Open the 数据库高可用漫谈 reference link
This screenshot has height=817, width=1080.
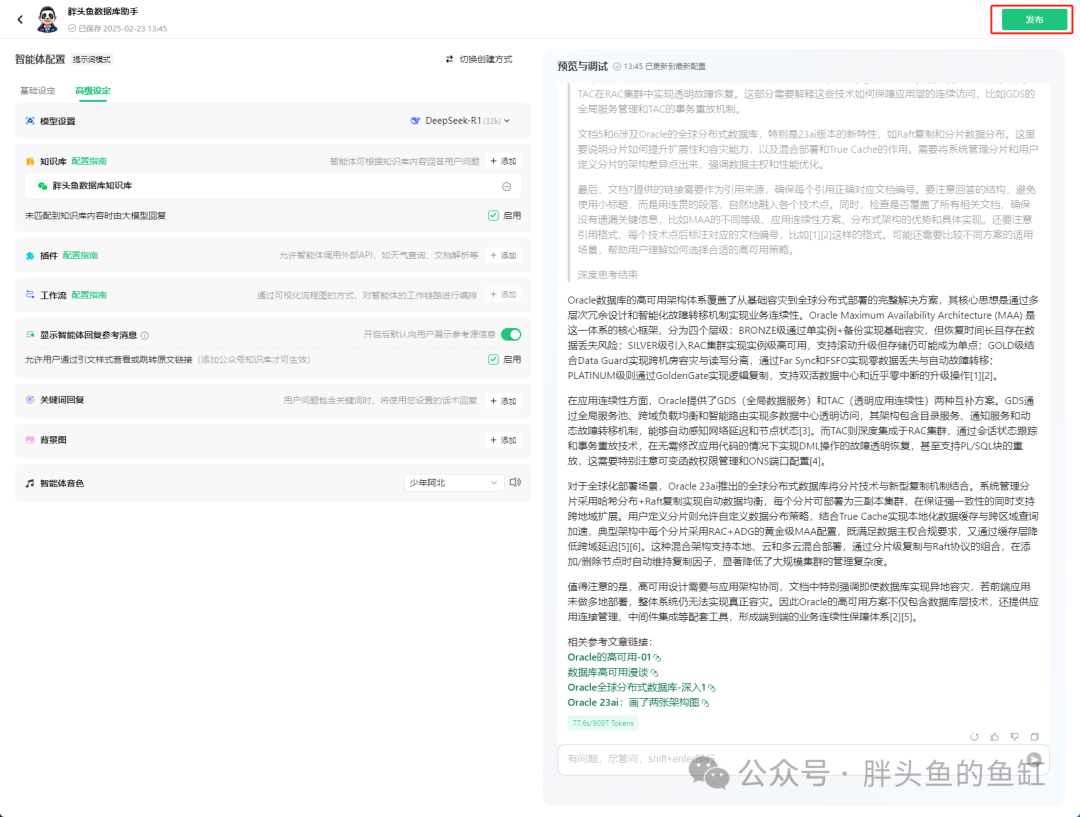[x=612, y=672]
